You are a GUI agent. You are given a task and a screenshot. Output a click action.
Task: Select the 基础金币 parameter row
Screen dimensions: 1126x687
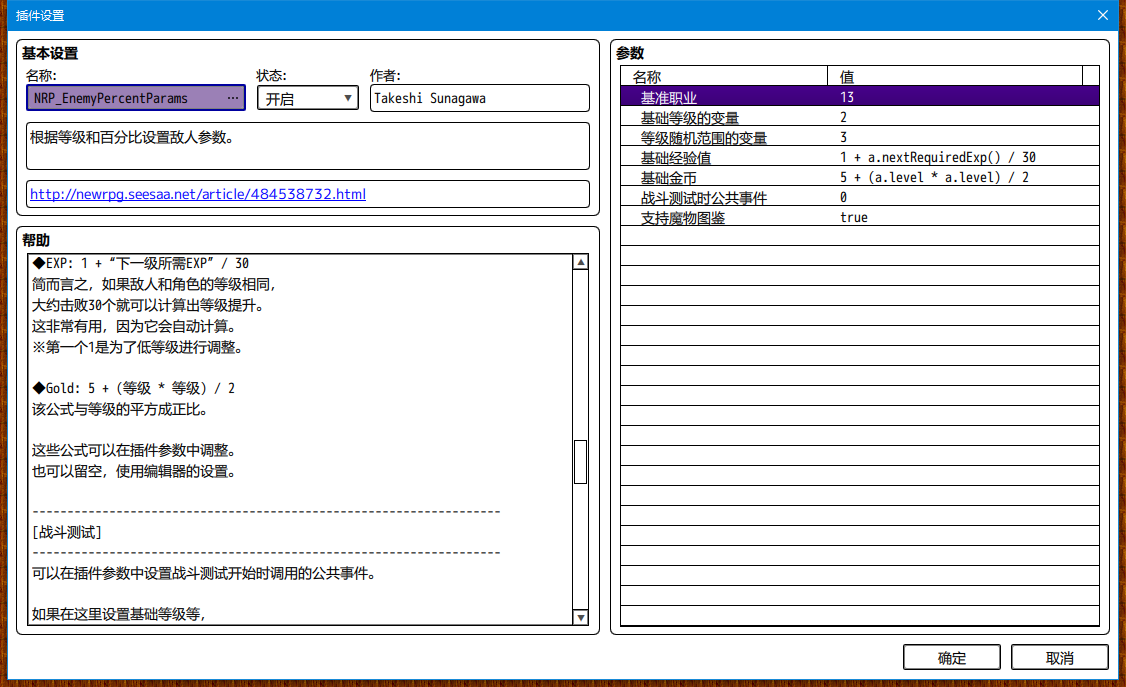tap(860, 177)
